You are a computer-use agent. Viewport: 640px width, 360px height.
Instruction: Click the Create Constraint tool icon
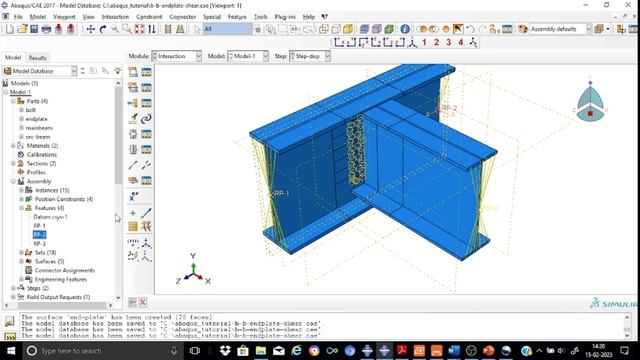pyautogui.click(x=133, y=103)
